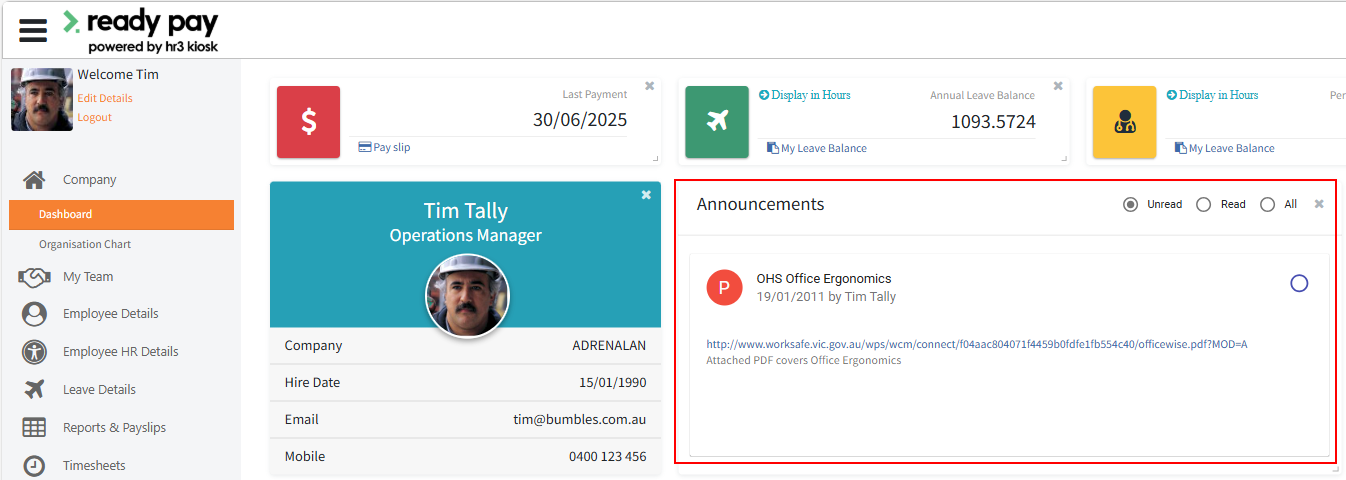Click the yellow doctor personal leave icon
1346x480 pixels.
1124,122
